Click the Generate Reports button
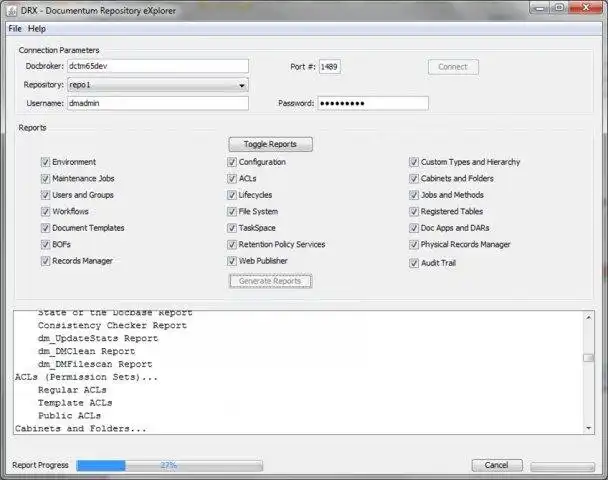This screenshot has height=480, width=608. click(x=270, y=281)
